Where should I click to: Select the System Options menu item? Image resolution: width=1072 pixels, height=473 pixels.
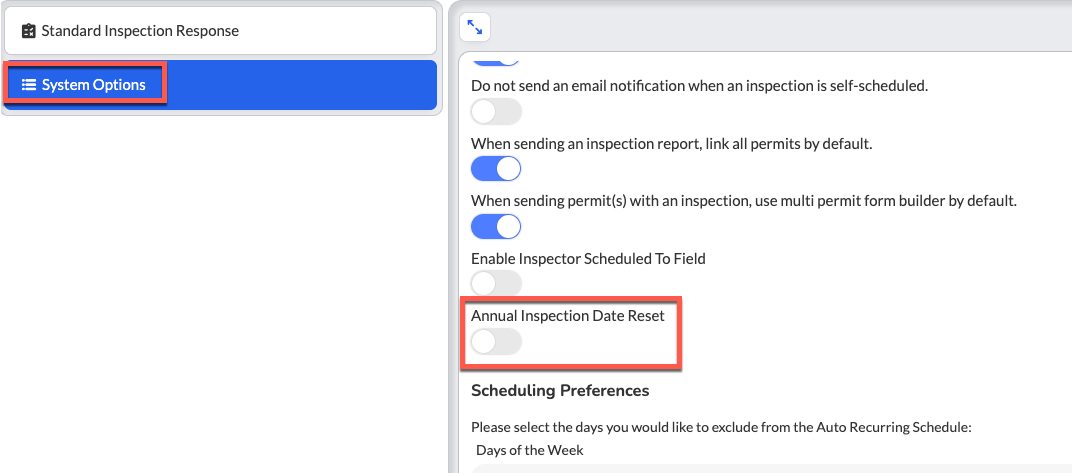(x=220, y=85)
